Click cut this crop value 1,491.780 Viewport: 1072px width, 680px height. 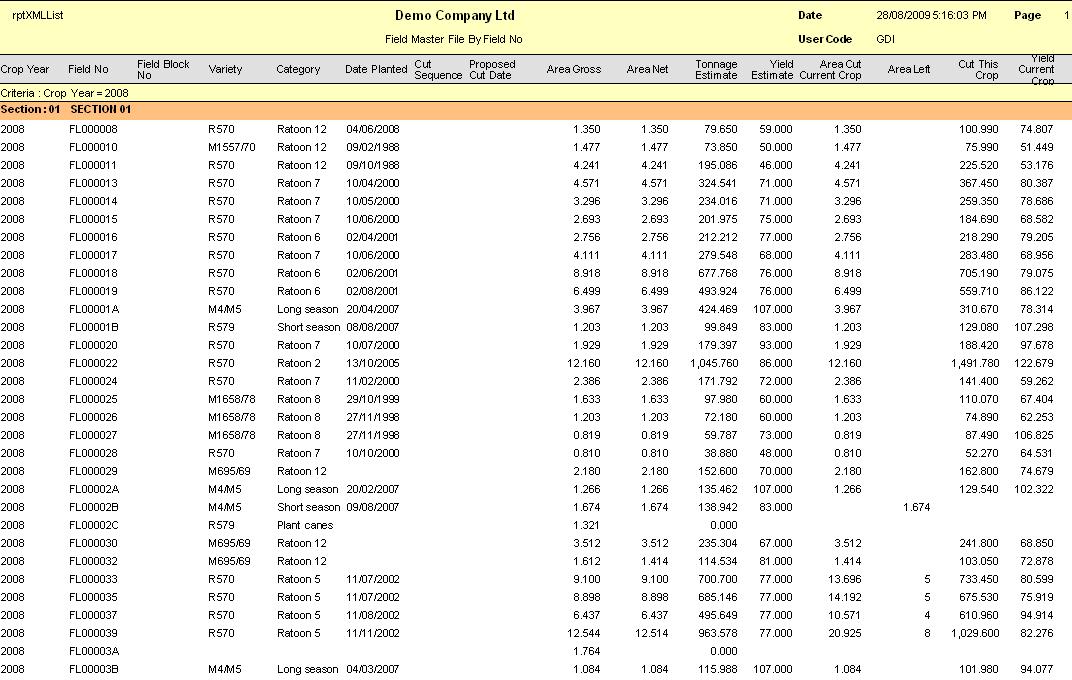975,363
